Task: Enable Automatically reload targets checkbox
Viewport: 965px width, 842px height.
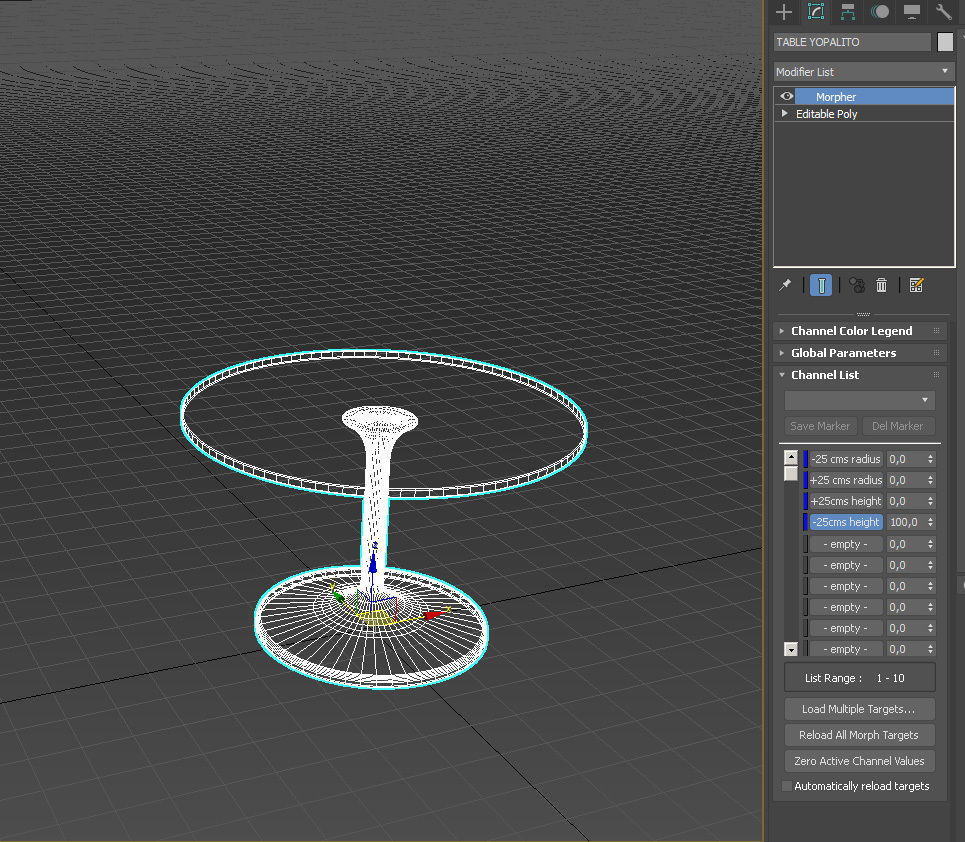Action: [x=787, y=786]
